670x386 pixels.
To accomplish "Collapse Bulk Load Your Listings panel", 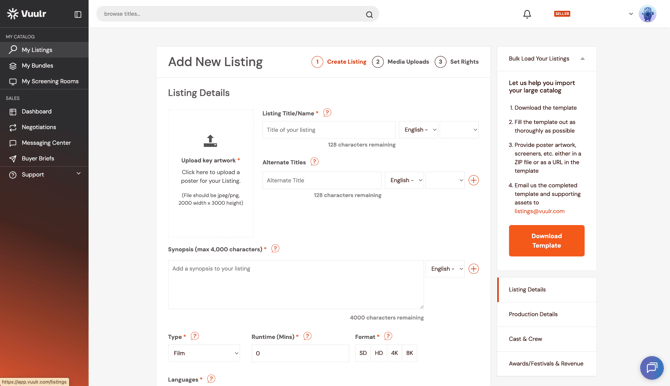I will [x=582, y=59].
